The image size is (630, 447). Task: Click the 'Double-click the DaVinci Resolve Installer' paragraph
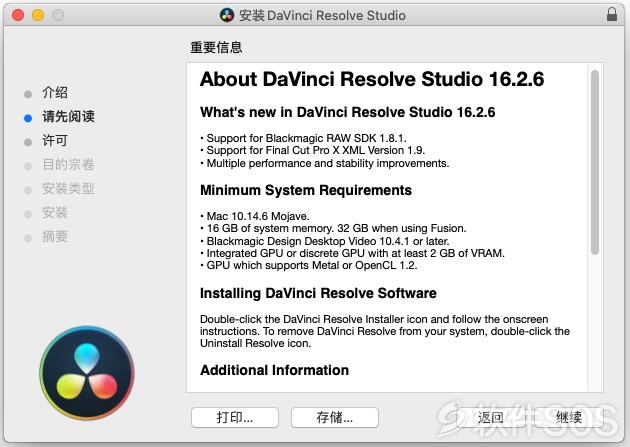point(385,331)
